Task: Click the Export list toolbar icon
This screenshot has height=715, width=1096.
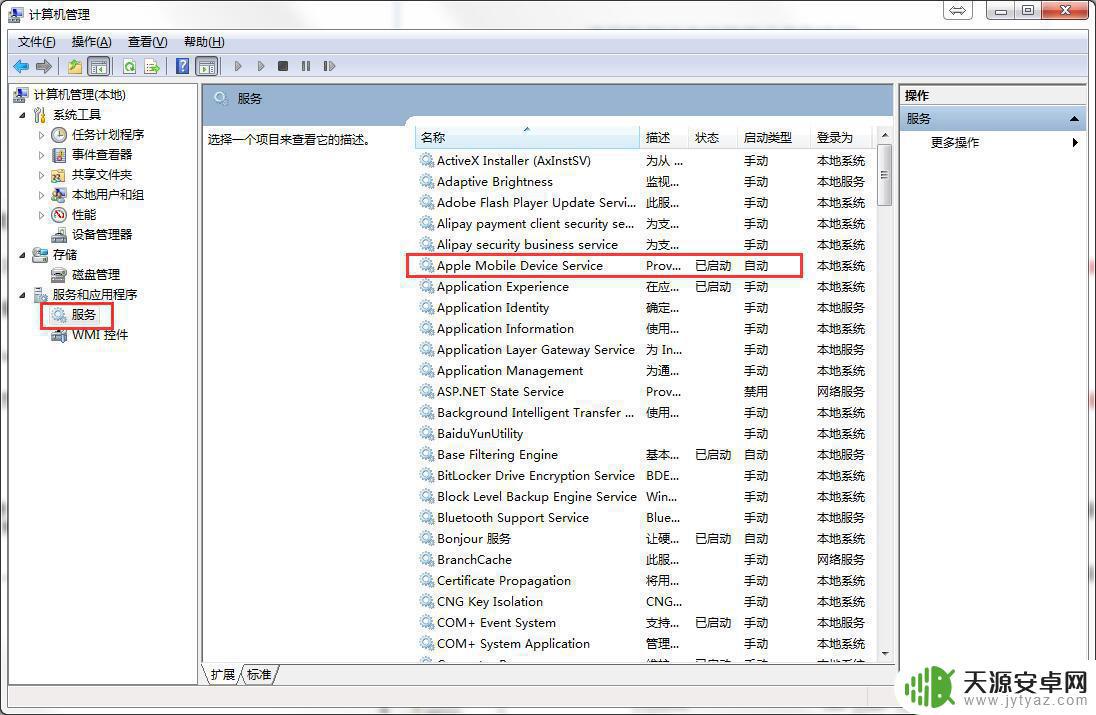Action: pyautogui.click(x=152, y=66)
